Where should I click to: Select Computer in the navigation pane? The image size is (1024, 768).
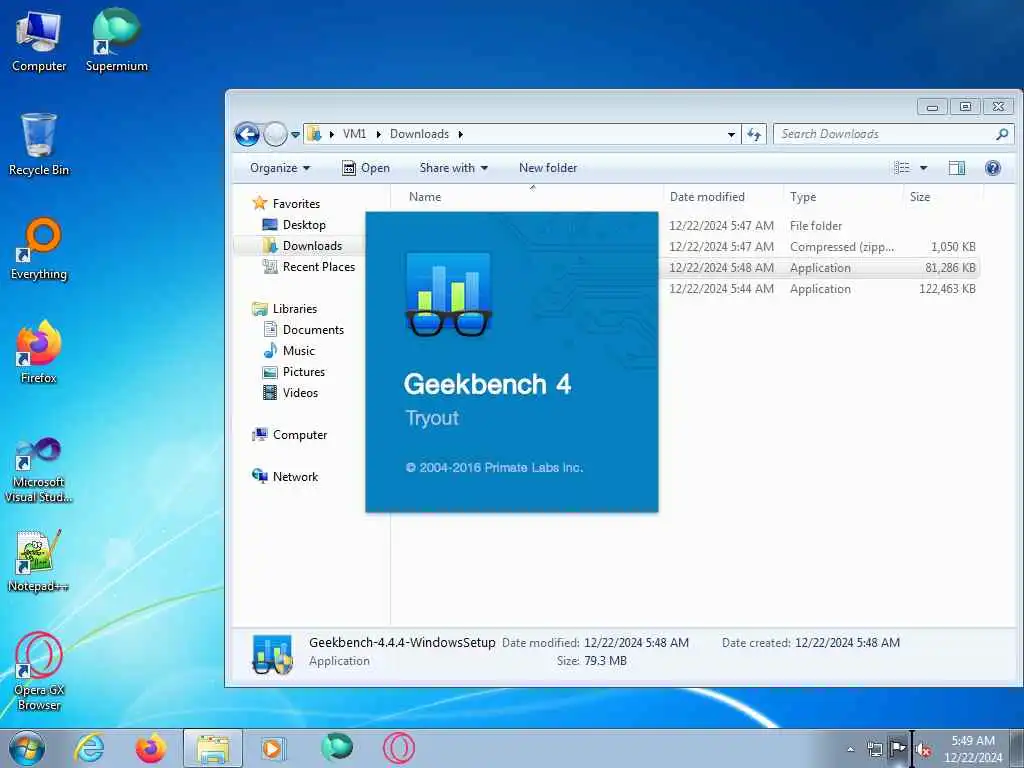pyautogui.click(x=289, y=435)
